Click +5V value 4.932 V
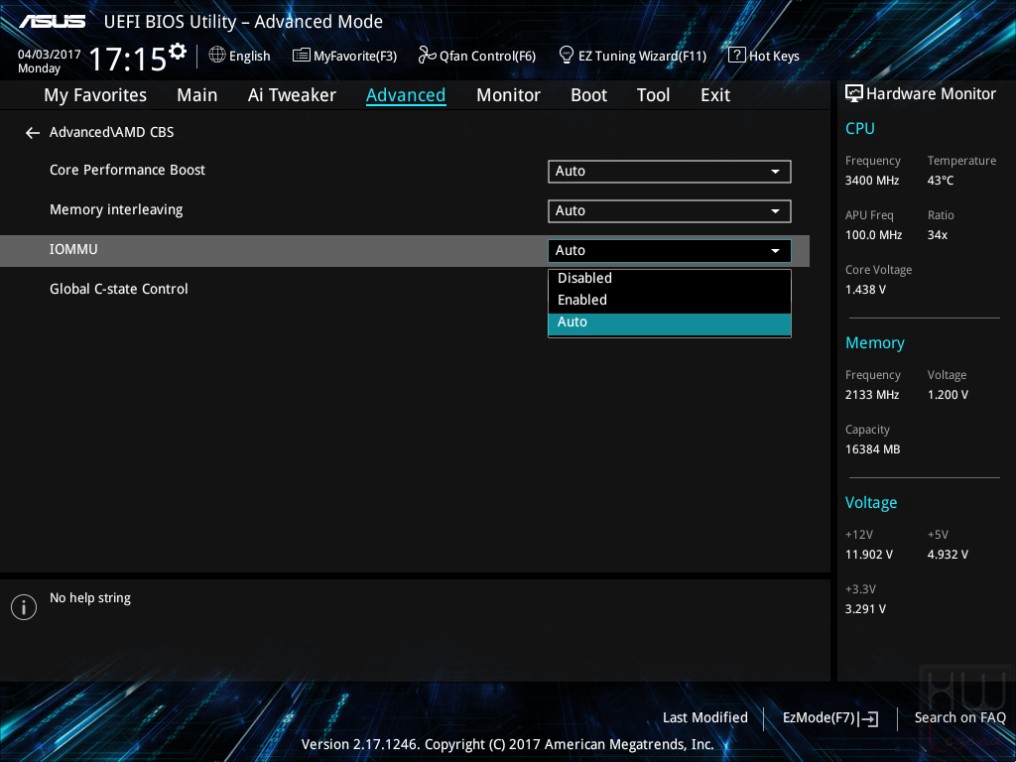 947,555
